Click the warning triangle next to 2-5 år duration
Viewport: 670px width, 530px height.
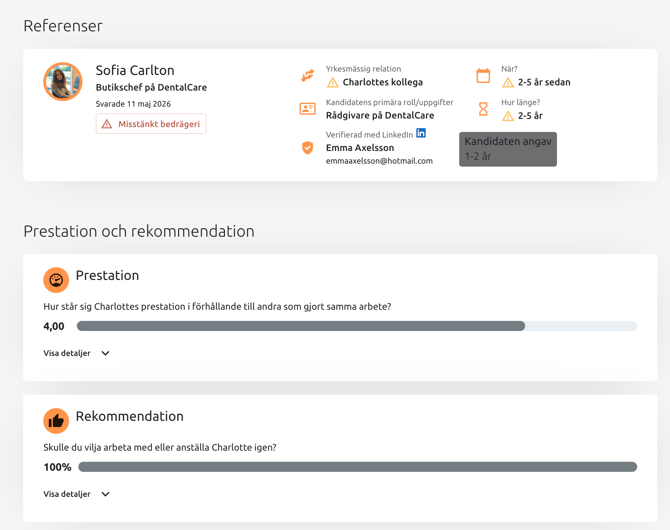[508, 116]
